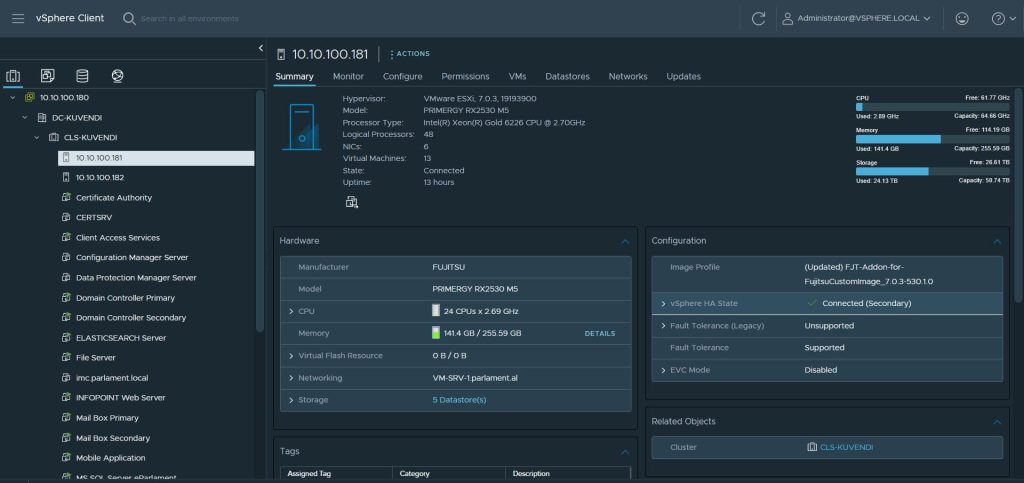
Task: Switch to the Monitor tab
Action: coord(348,76)
